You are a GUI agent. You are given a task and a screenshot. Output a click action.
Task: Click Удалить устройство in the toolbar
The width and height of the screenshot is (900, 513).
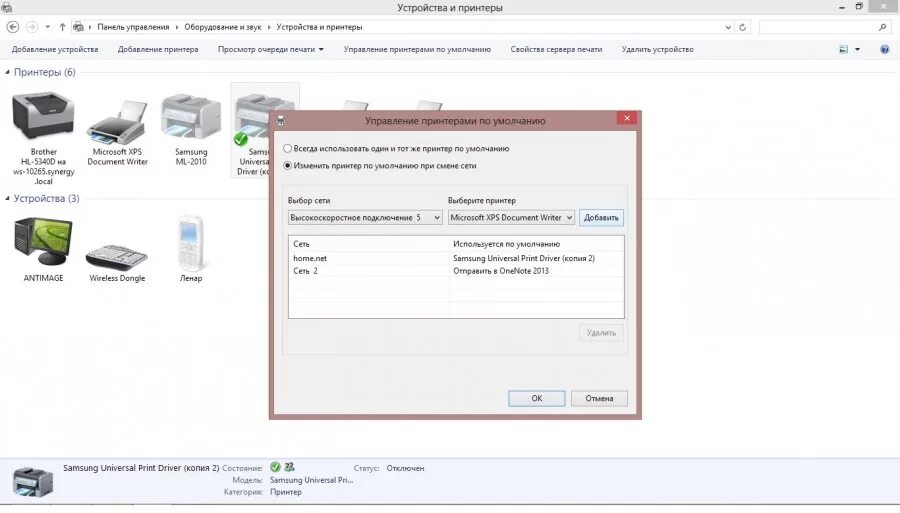(657, 49)
